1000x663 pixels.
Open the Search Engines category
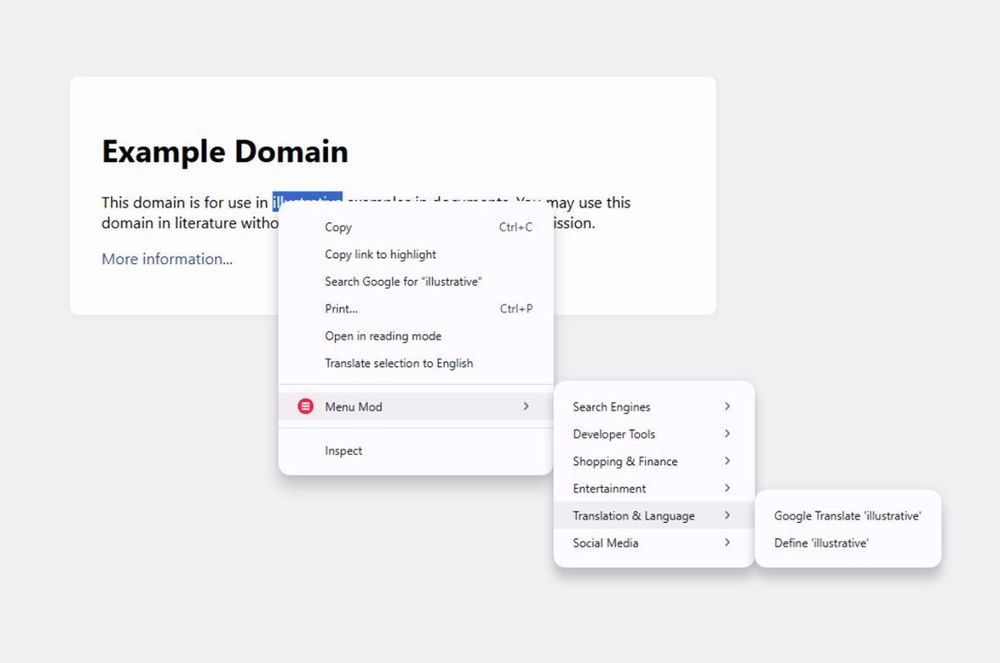pyautogui.click(x=654, y=407)
